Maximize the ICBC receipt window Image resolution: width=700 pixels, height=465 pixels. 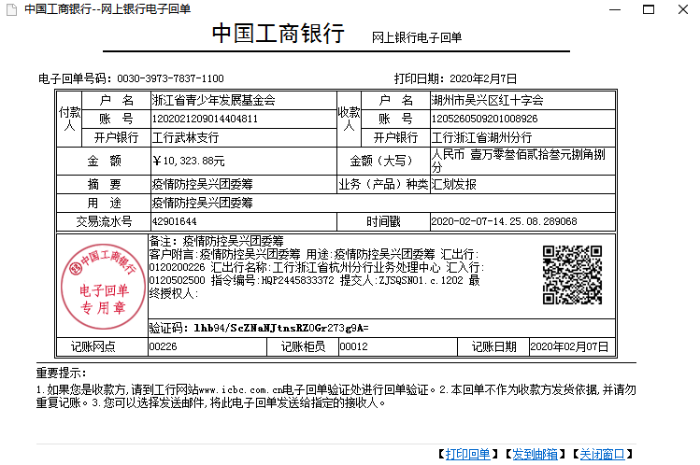click(x=649, y=9)
